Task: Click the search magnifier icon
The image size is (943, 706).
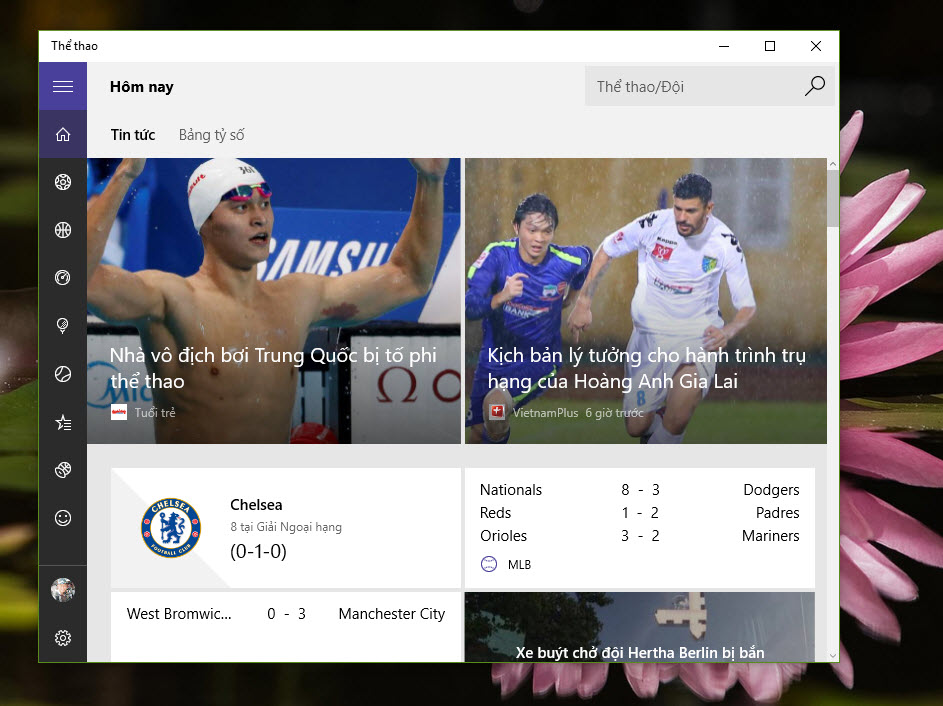Action: tap(815, 86)
